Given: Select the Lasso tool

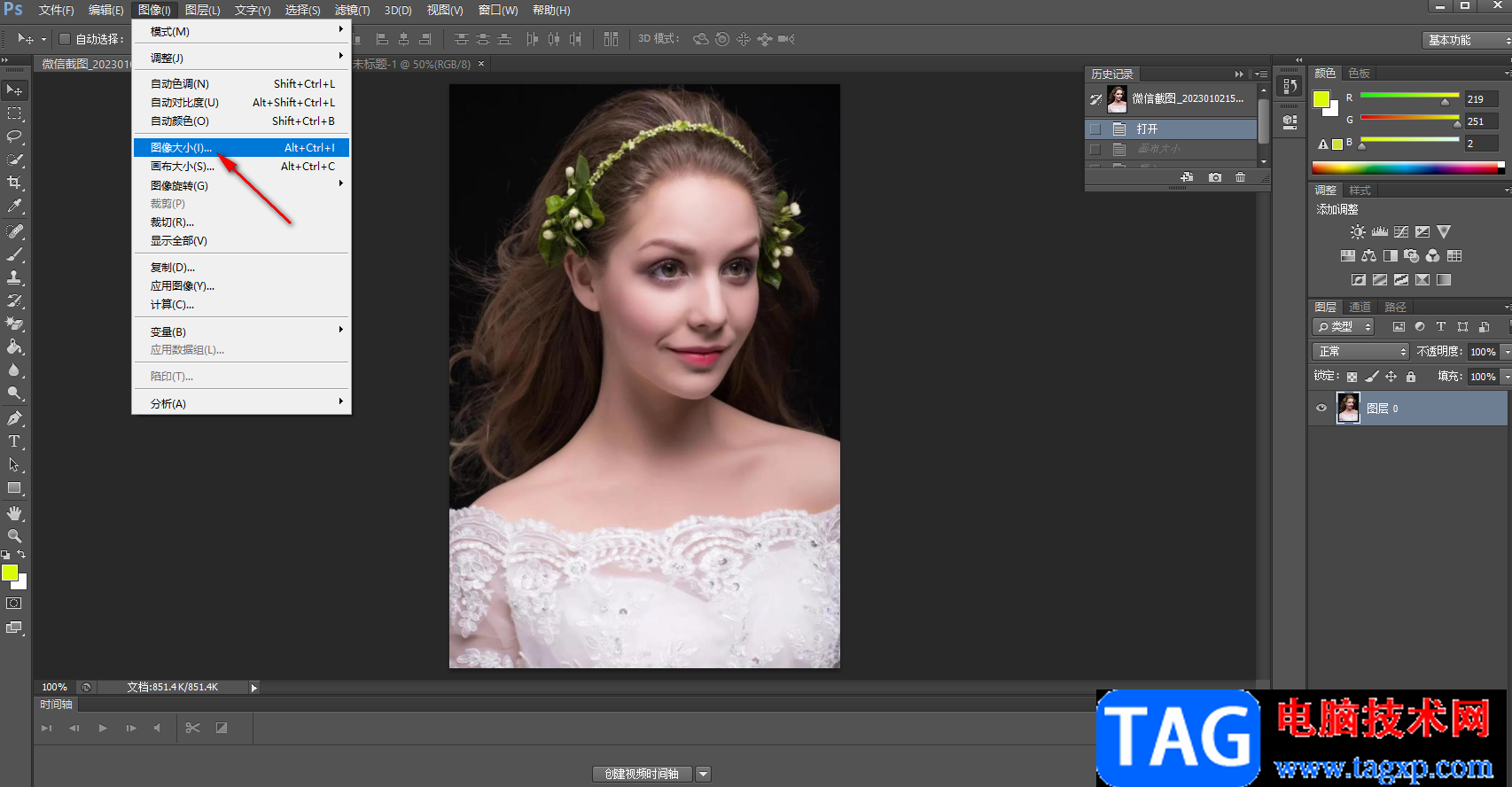Looking at the screenshot, I should click(x=15, y=136).
